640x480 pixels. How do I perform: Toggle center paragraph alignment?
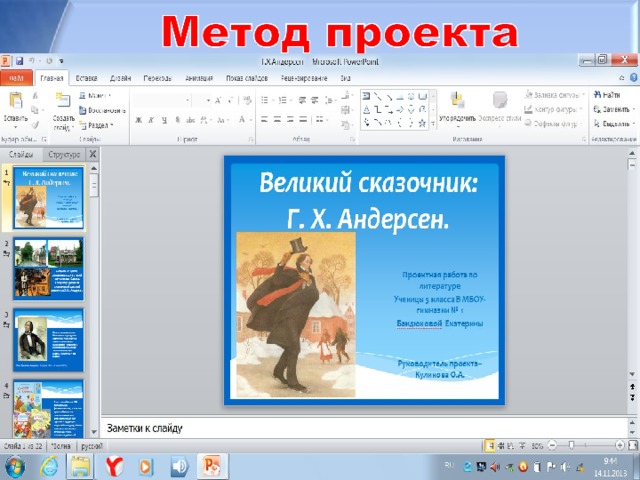(x=277, y=119)
